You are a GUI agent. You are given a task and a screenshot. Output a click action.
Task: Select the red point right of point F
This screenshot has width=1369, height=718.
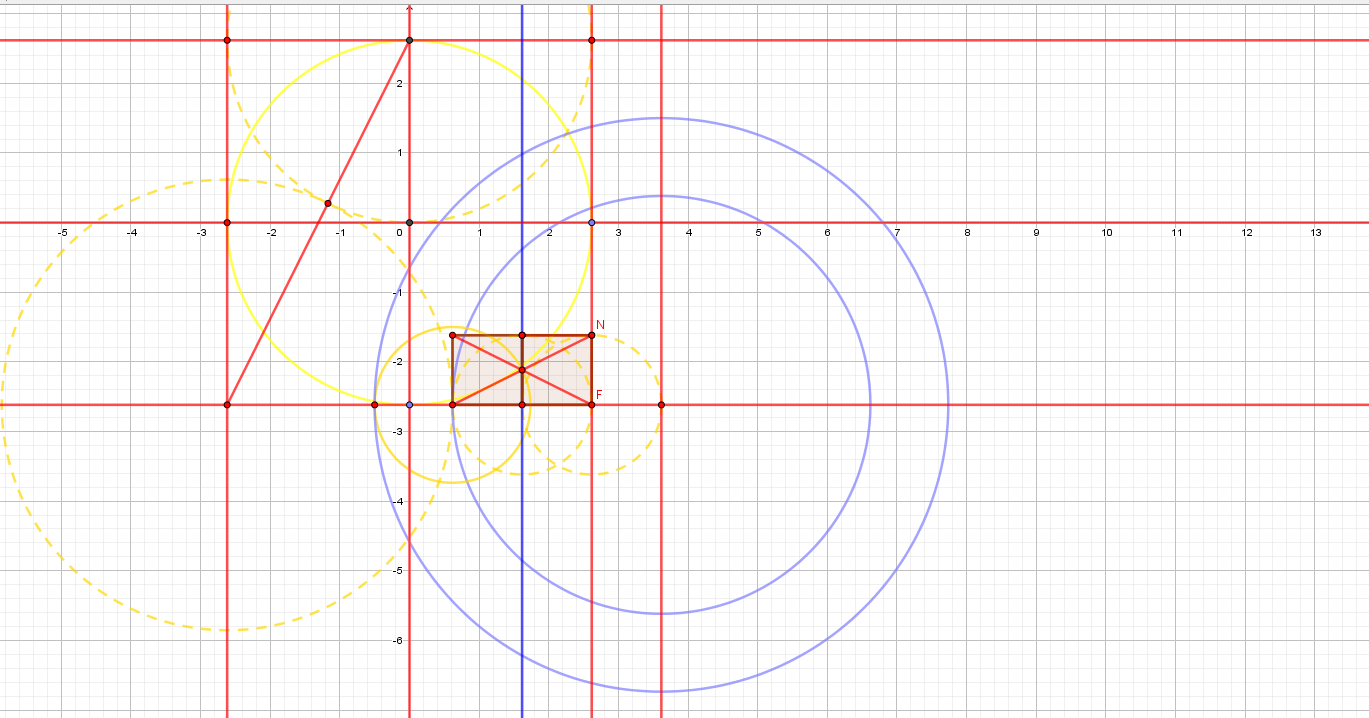(661, 404)
